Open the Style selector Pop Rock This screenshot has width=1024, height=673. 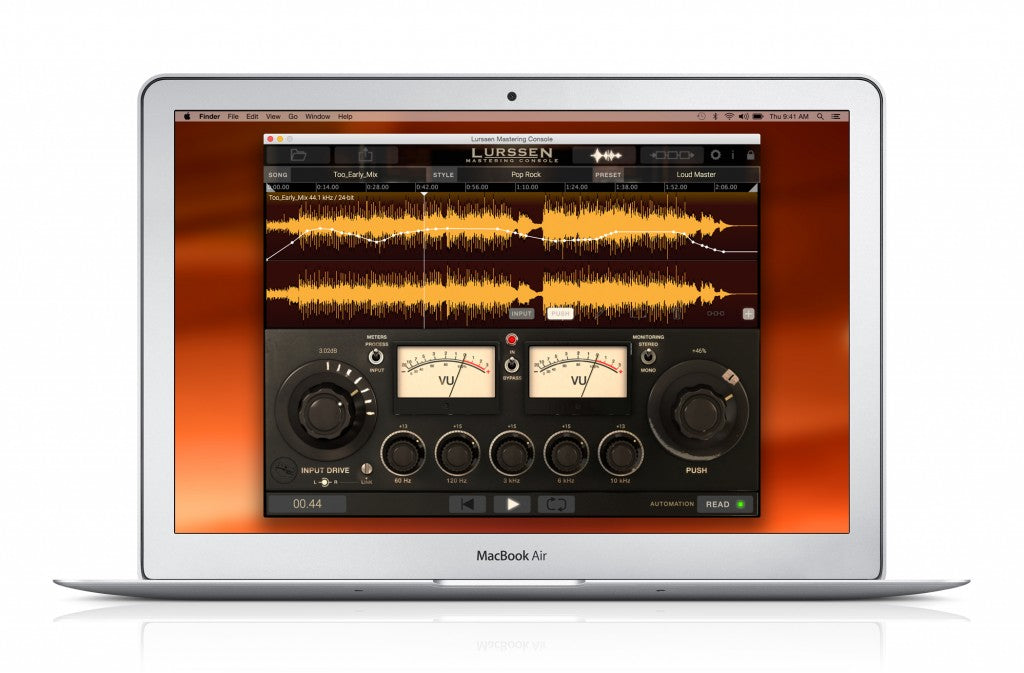click(x=526, y=175)
